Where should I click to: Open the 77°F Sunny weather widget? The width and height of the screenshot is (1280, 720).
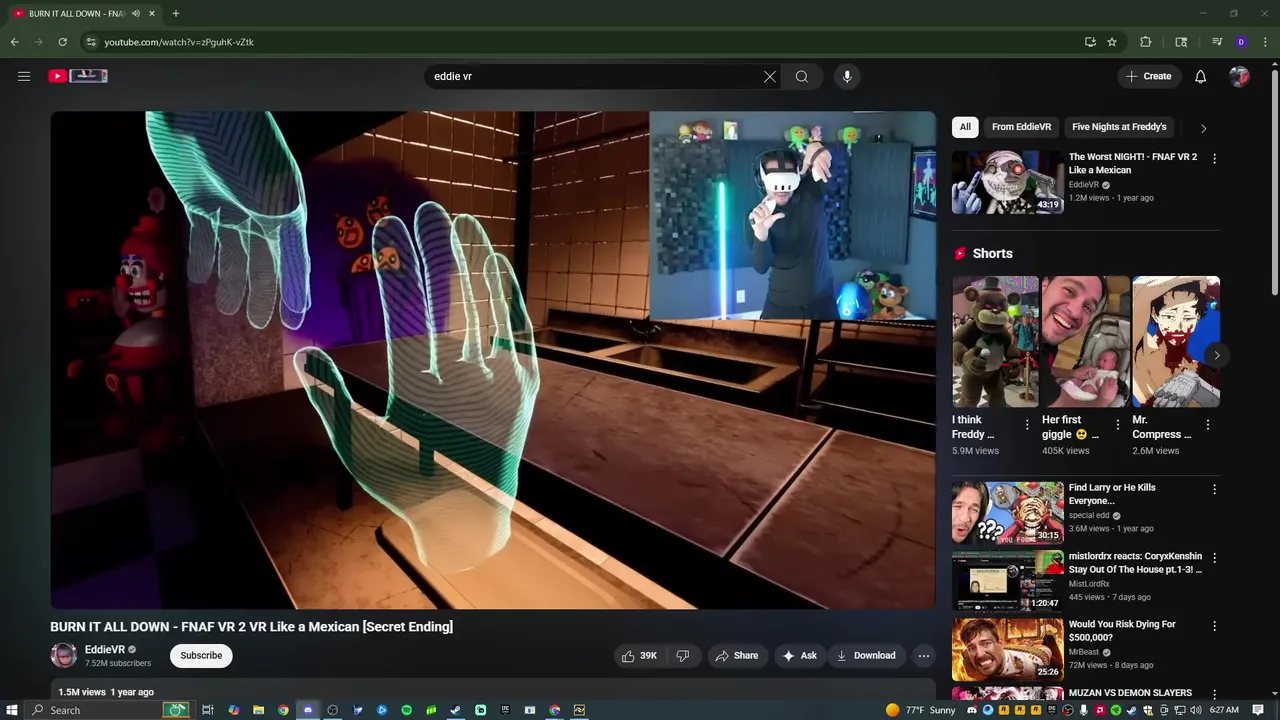pyautogui.click(x=921, y=710)
